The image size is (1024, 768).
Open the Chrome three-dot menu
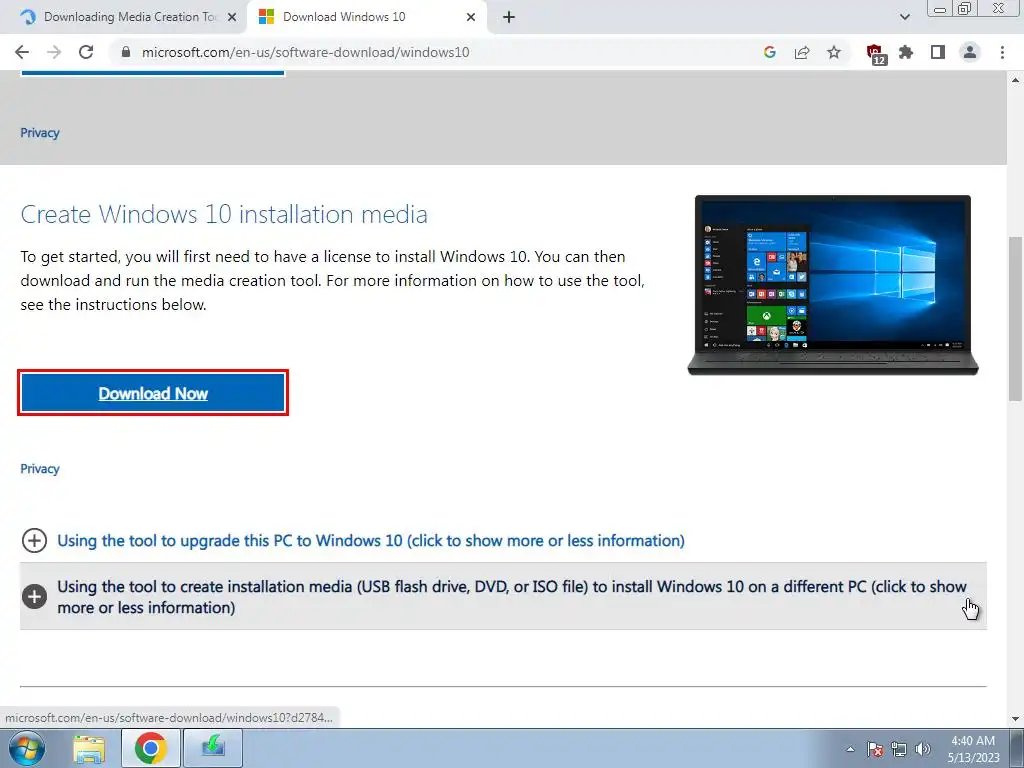1002,52
